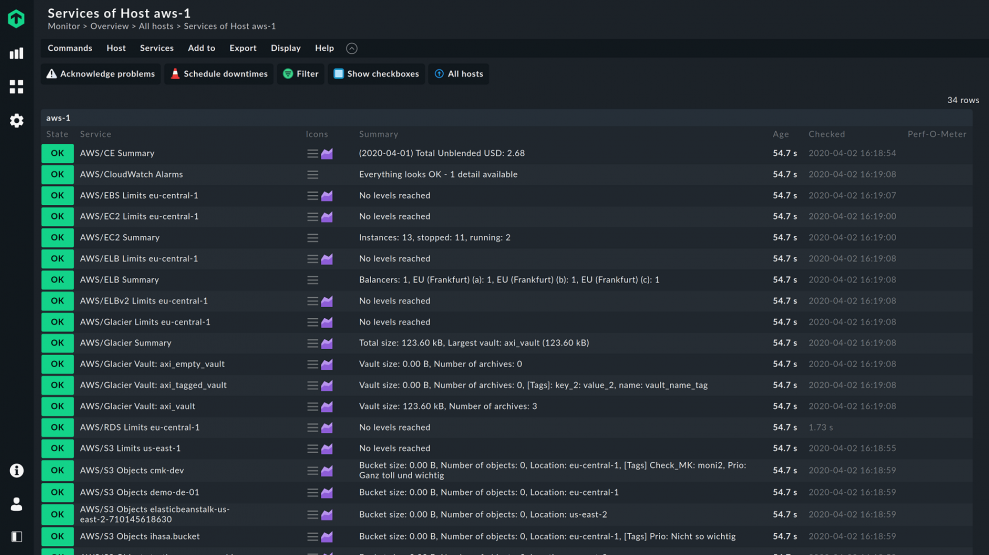
Task: Click the '34 rows' count text
Action: pos(963,100)
